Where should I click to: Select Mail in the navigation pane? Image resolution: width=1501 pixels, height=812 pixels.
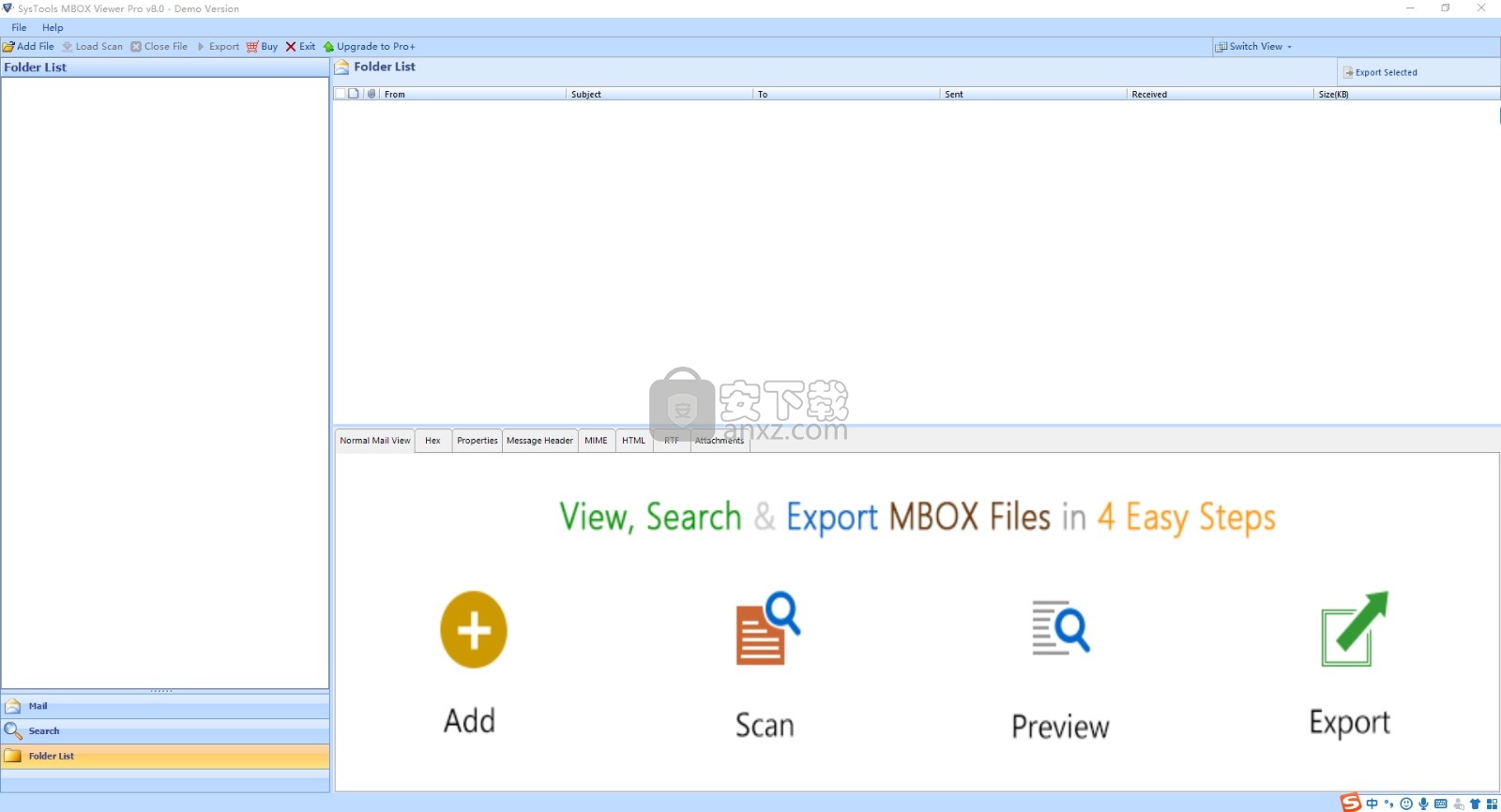click(x=165, y=706)
